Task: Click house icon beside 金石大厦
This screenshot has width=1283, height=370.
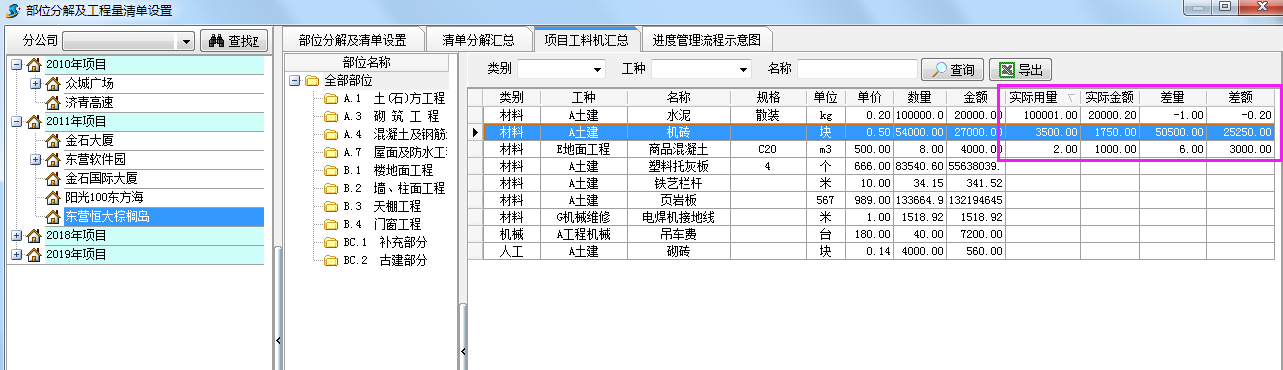Action: pos(54,140)
